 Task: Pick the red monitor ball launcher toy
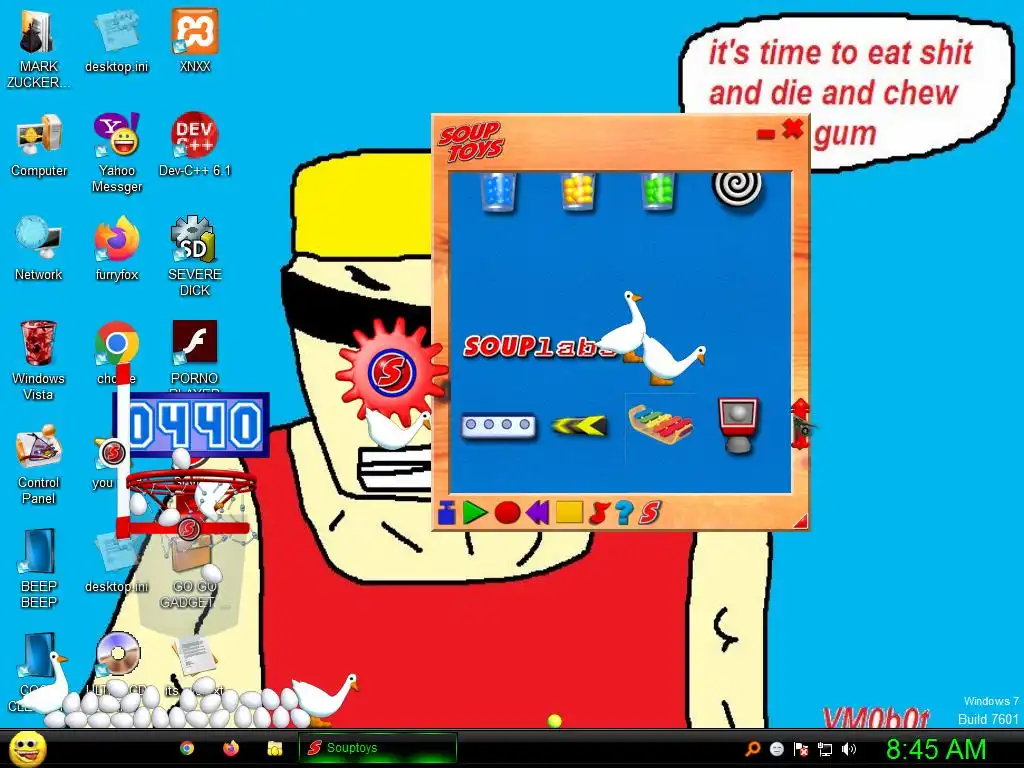pyautogui.click(x=738, y=424)
